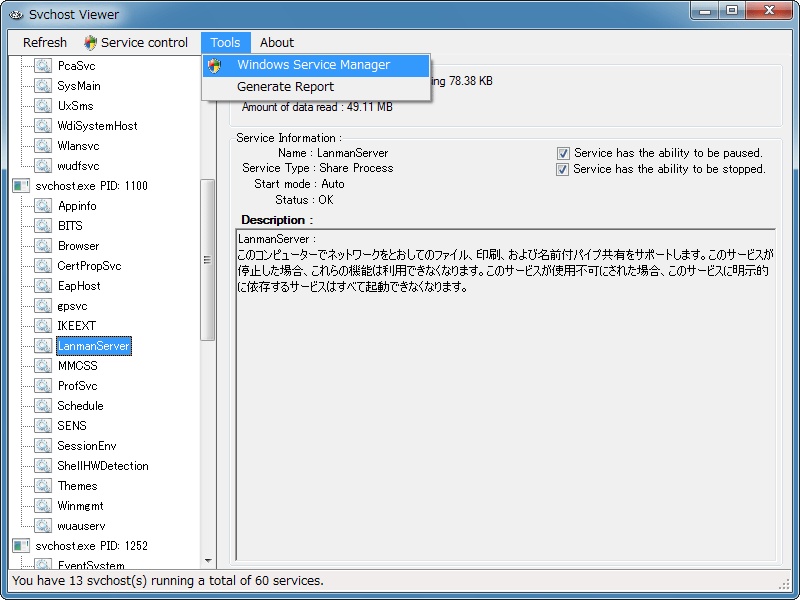Click the Winmgmt service icon
Viewport: 800px width, 600px height.
43,506
